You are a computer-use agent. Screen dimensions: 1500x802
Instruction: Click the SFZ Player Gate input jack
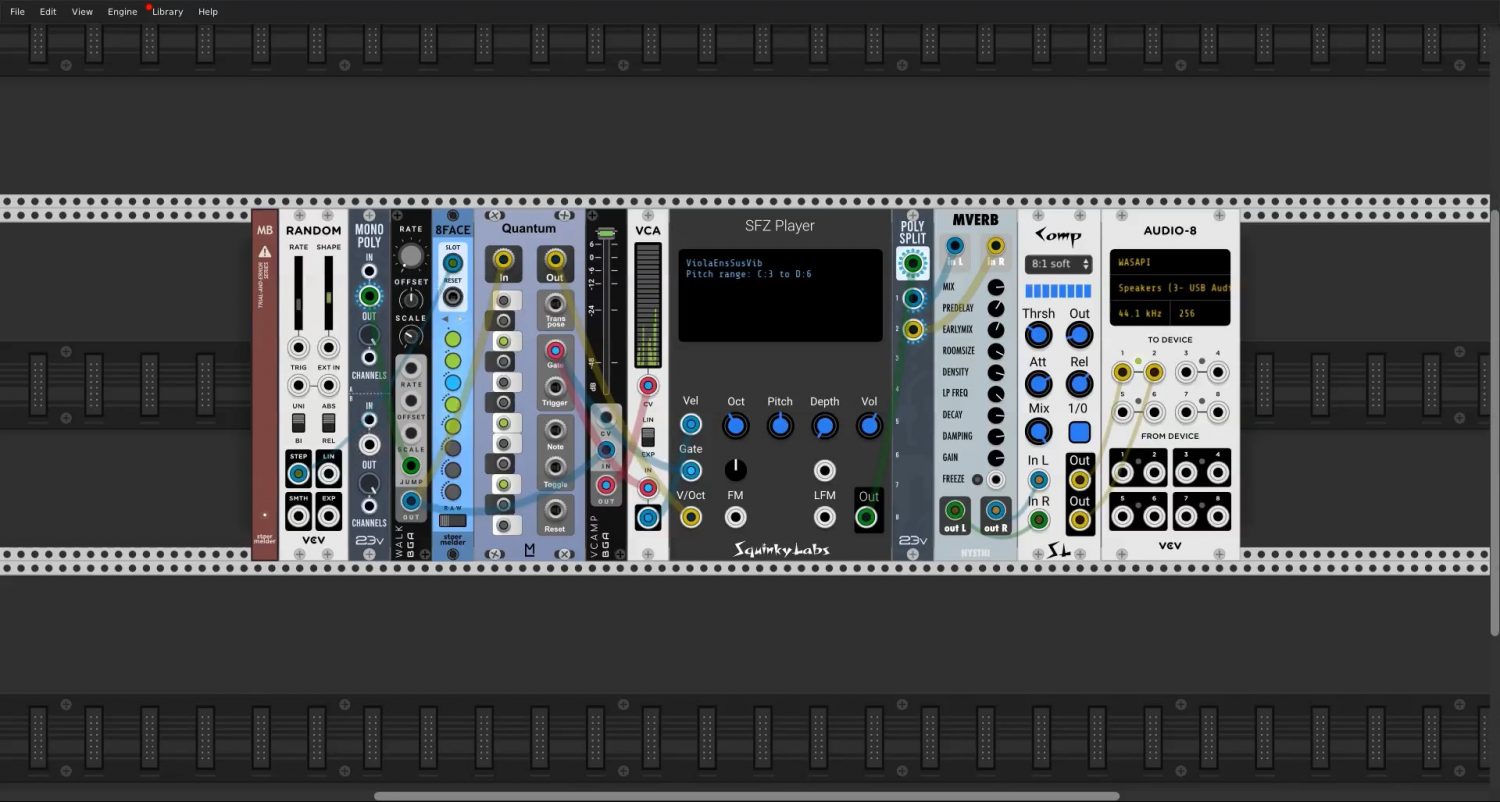[691, 470]
